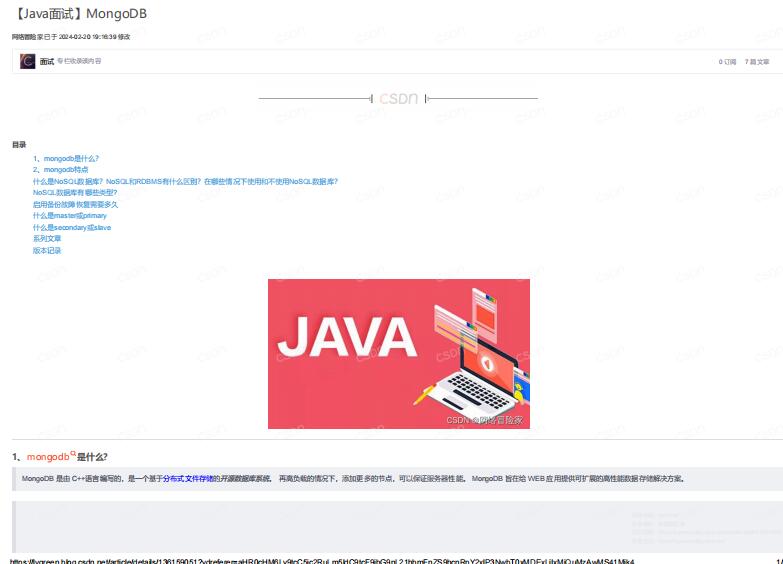Click the page URL in the footer

pos(322,561)
